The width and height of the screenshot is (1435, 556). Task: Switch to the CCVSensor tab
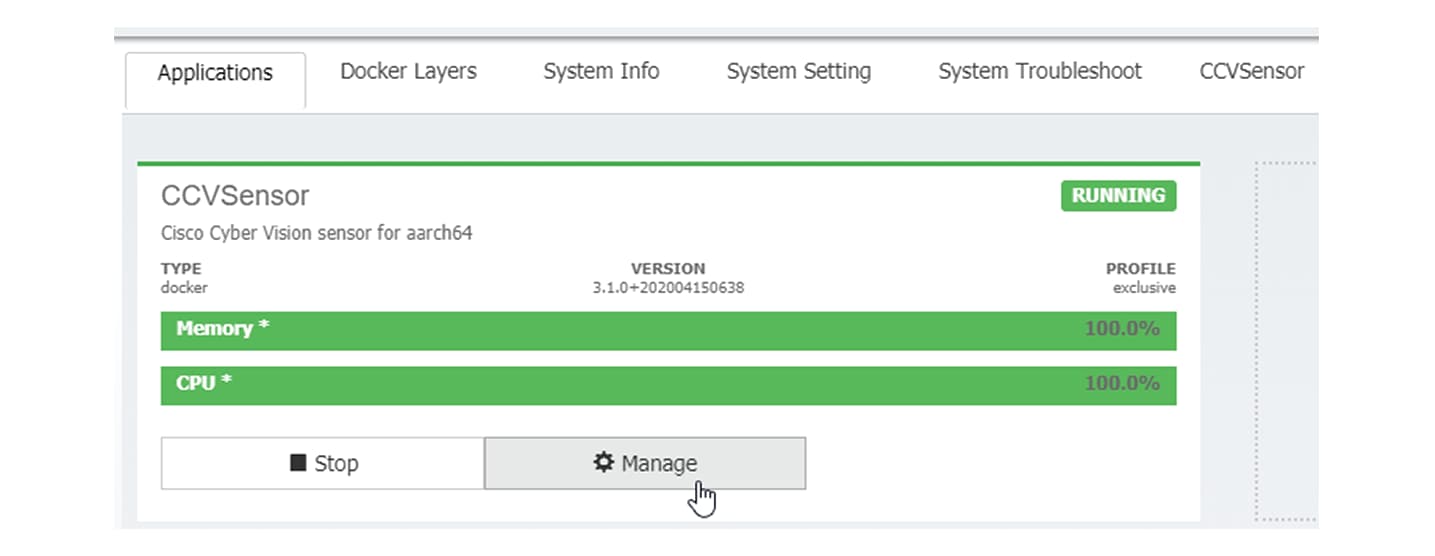(1251, 71)
